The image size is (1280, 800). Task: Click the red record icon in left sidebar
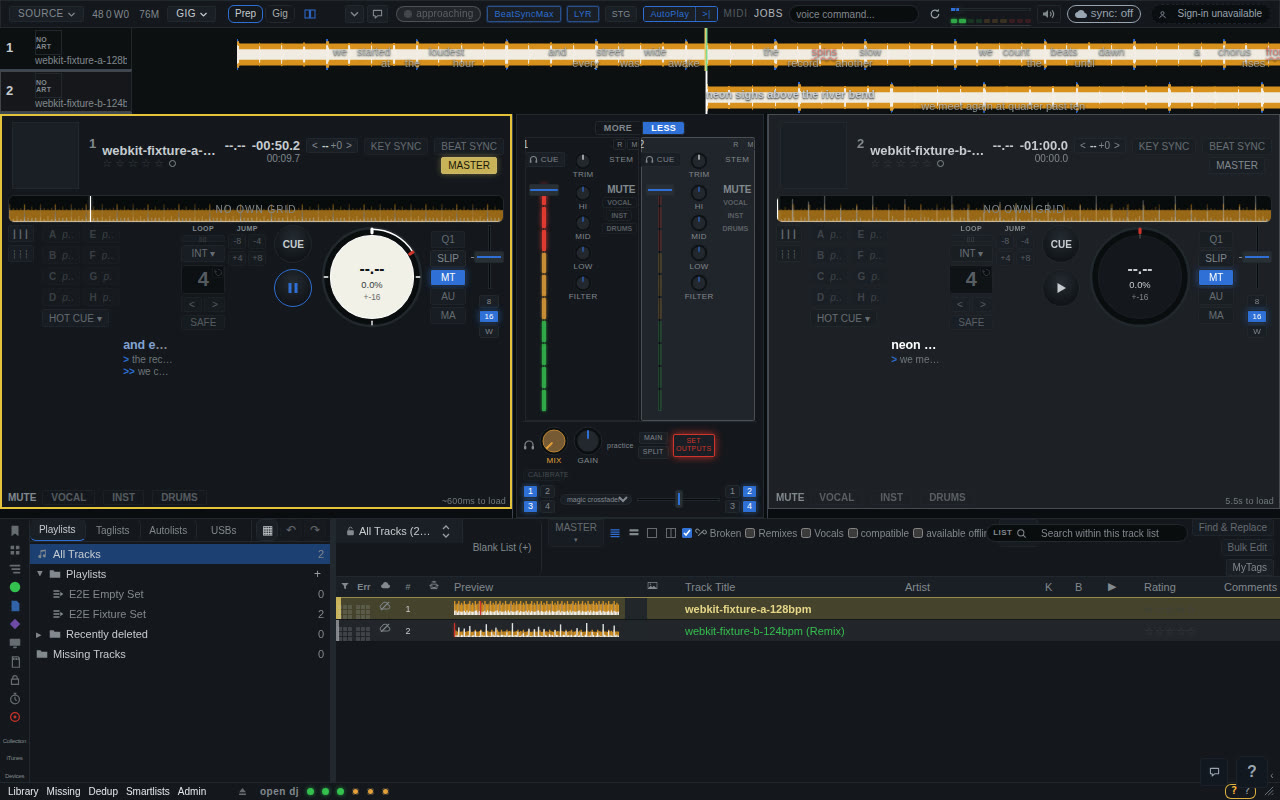[x=15, y=717]
